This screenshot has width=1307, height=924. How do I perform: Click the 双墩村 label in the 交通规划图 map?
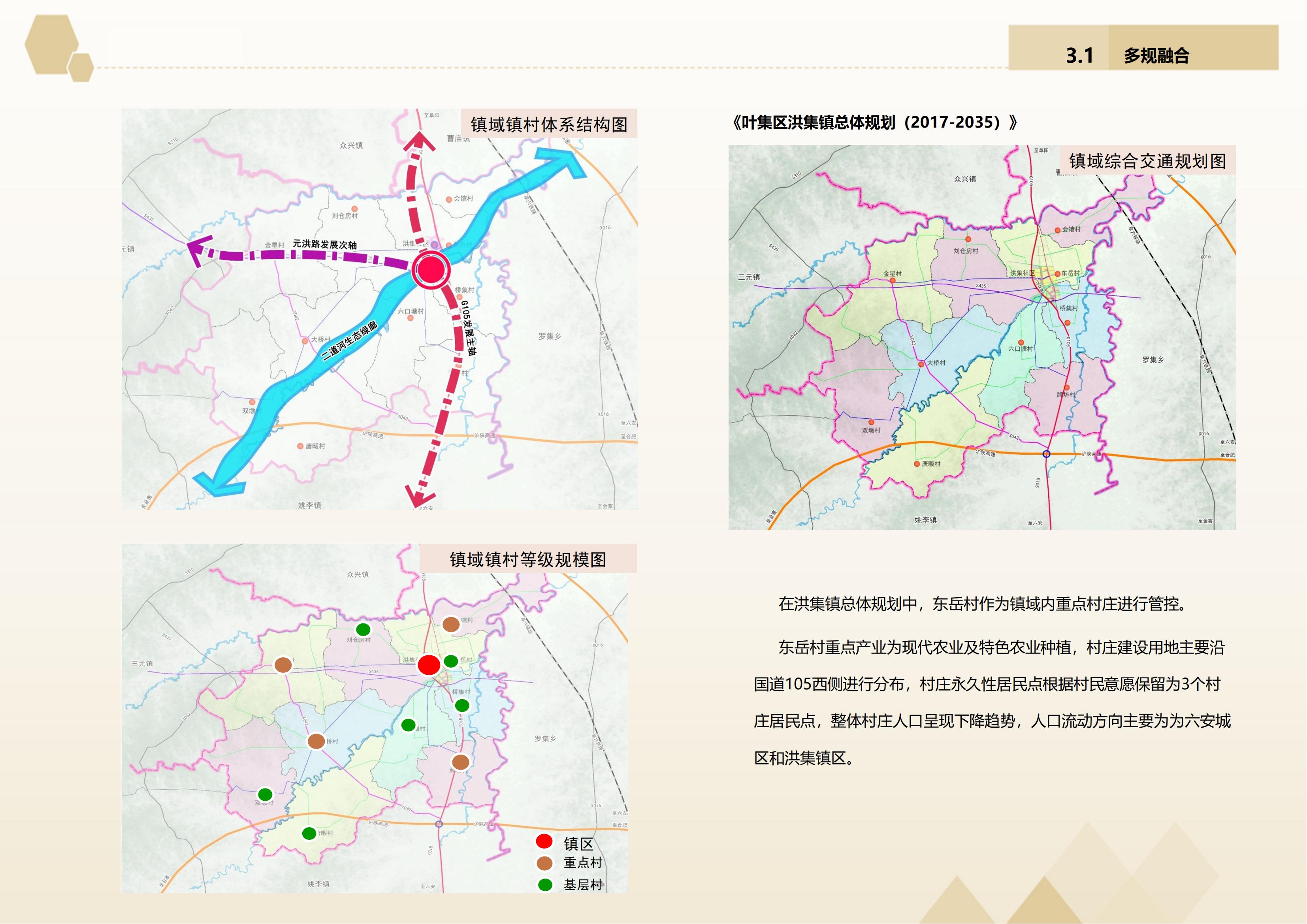click(x=872, y=431)
